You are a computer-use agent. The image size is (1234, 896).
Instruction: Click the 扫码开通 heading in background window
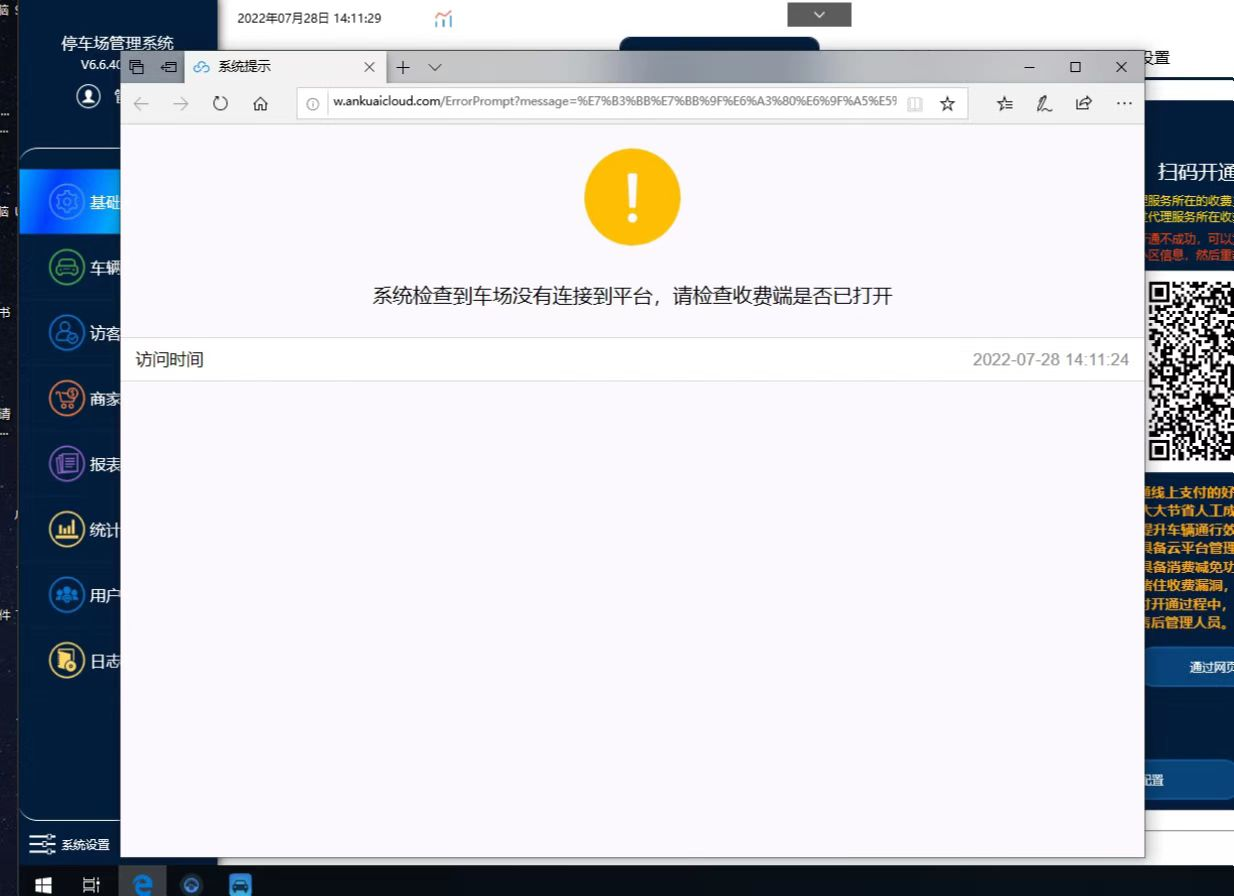coord(1196,170)
